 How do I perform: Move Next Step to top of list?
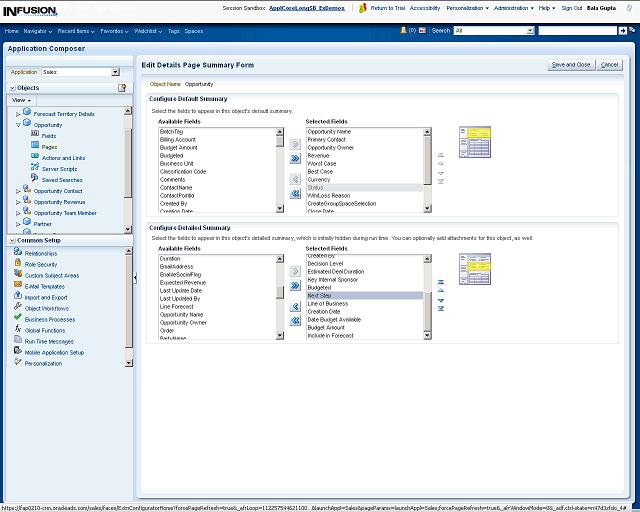(x=441, y=284)
